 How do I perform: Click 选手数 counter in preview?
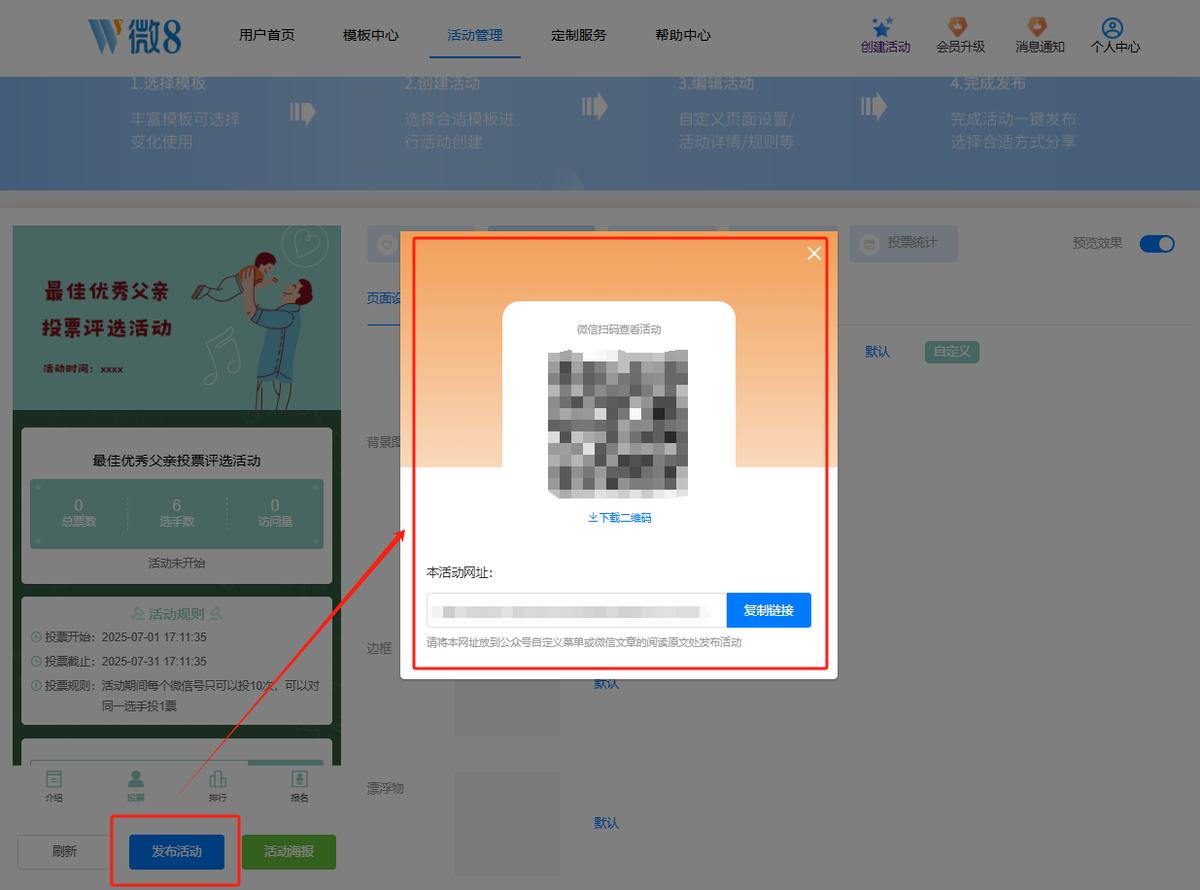[x=177, y=513]
